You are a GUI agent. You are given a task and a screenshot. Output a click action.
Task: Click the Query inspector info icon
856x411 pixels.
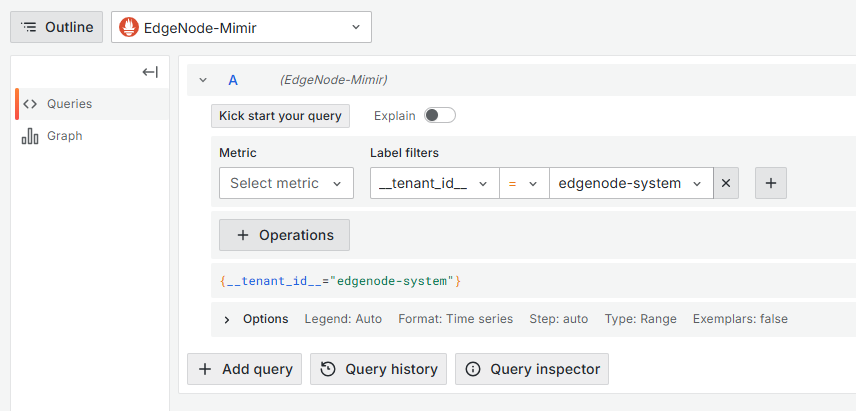[x=473, y=369]
